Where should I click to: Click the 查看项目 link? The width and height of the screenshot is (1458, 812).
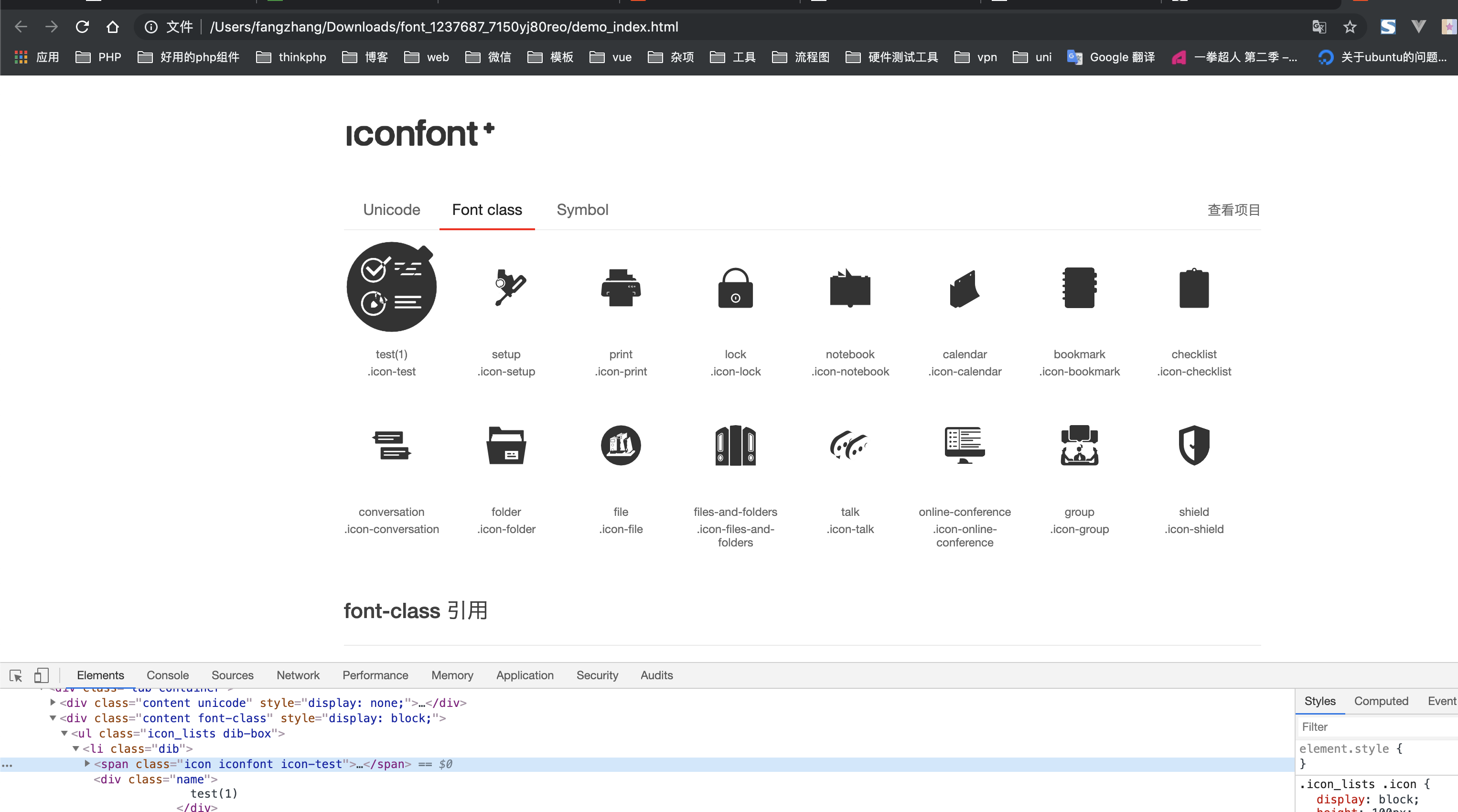(x=1233, y=210)
